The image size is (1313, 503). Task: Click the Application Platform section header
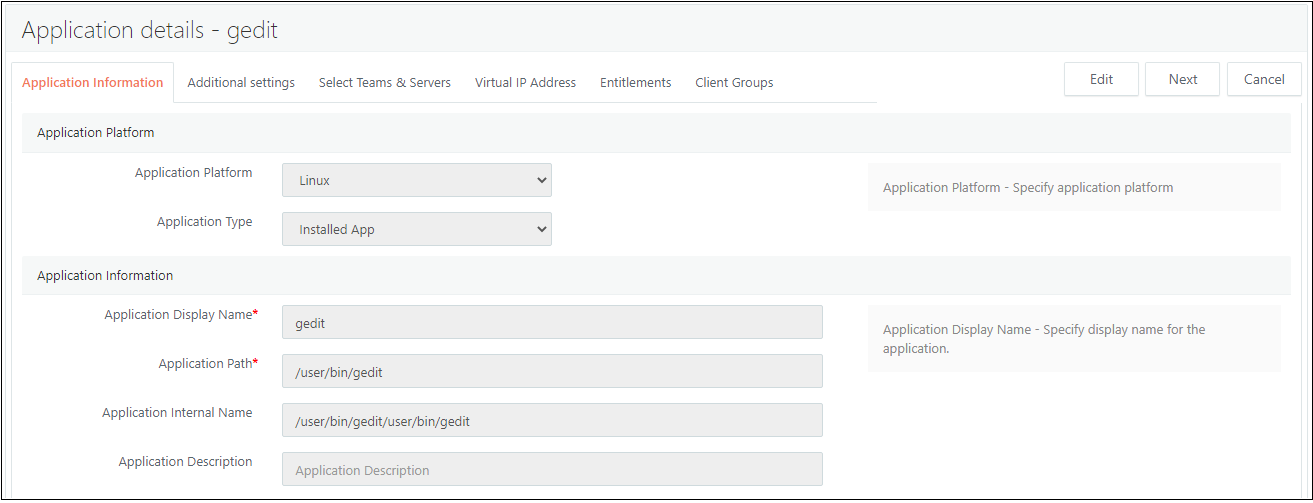tap(95, 133)
